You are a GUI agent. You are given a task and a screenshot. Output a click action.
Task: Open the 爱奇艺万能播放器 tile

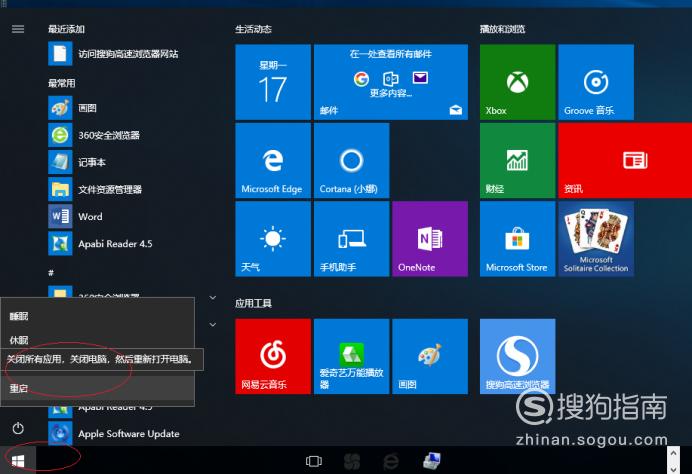click(x=351, y=356)
